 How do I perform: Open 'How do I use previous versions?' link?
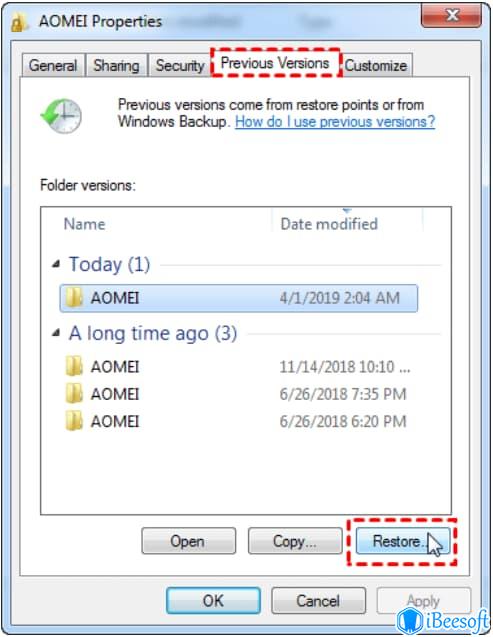pyautogui.click(x=335, y=121)
